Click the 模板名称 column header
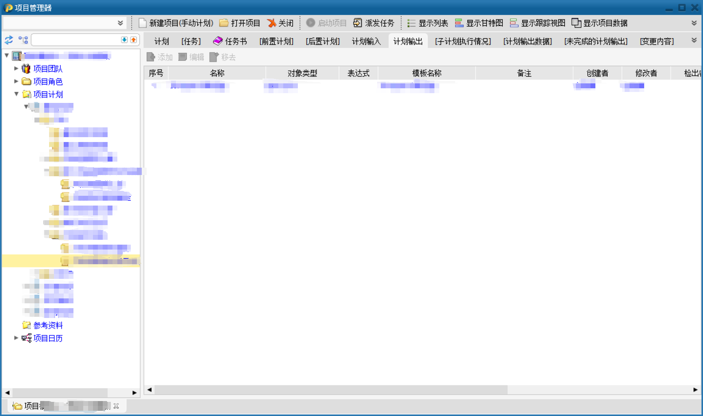 427,73
